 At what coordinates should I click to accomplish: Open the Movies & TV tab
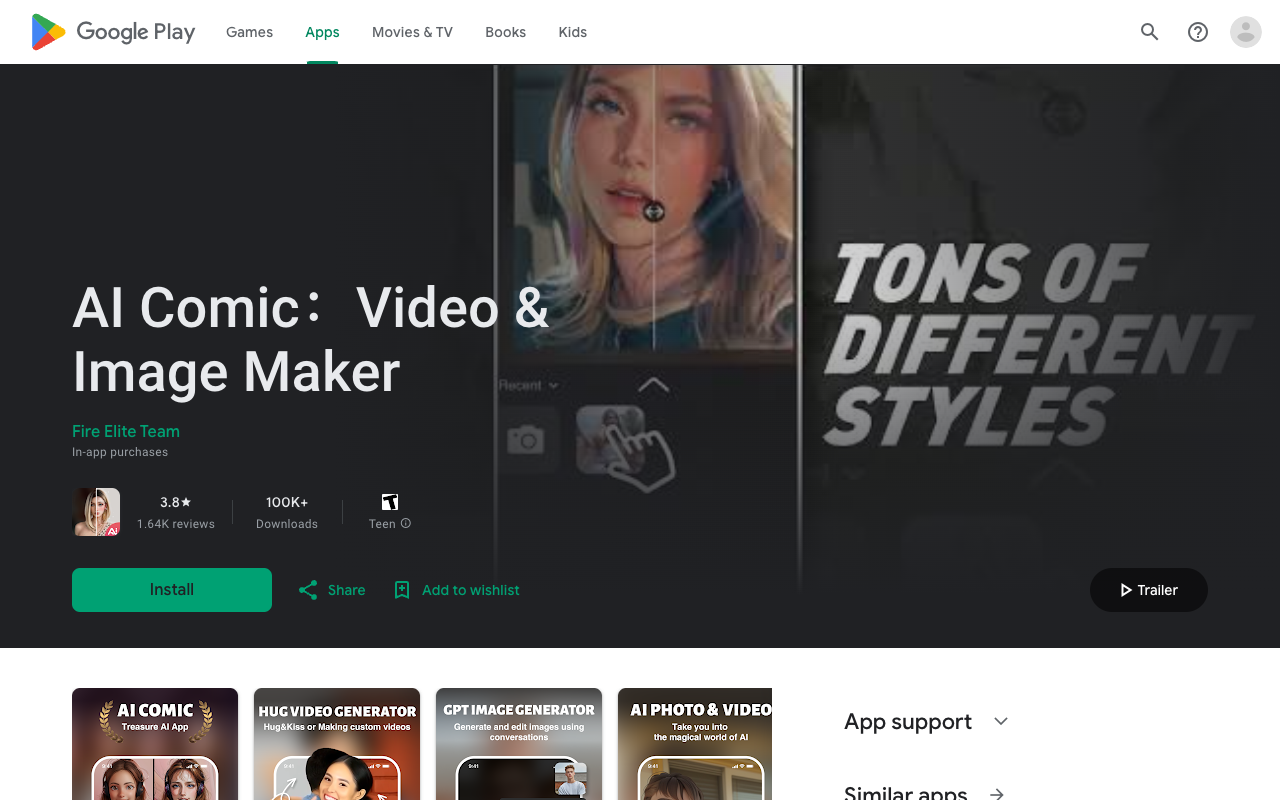[412, 32]
